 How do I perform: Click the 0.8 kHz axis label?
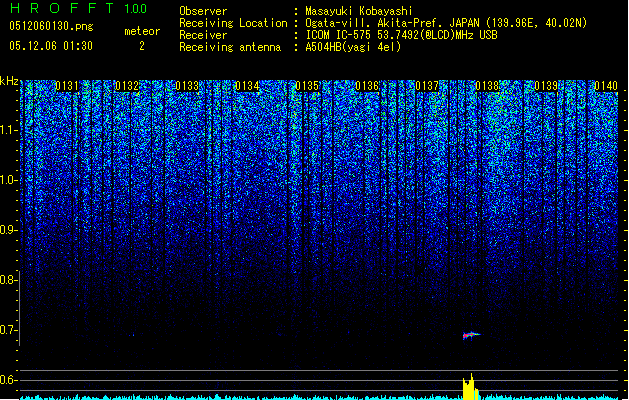(x=8, y=280)
